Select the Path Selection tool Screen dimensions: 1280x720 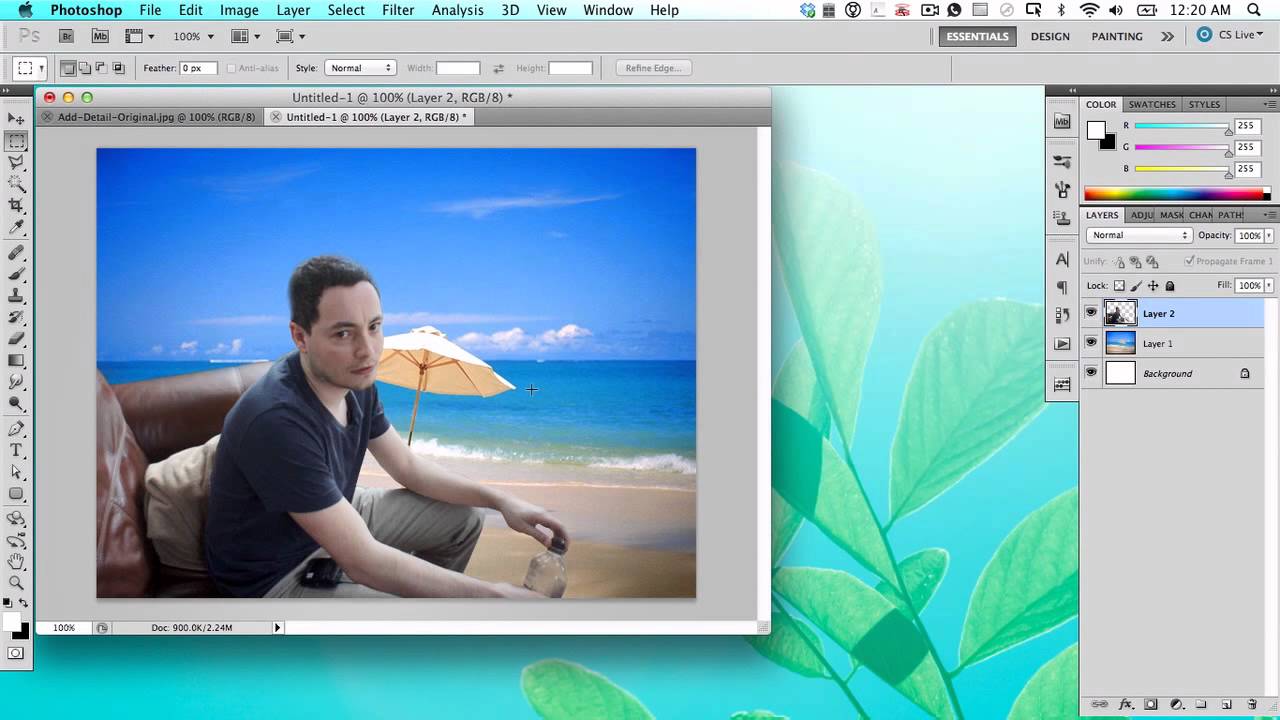(x=16, y=472)
